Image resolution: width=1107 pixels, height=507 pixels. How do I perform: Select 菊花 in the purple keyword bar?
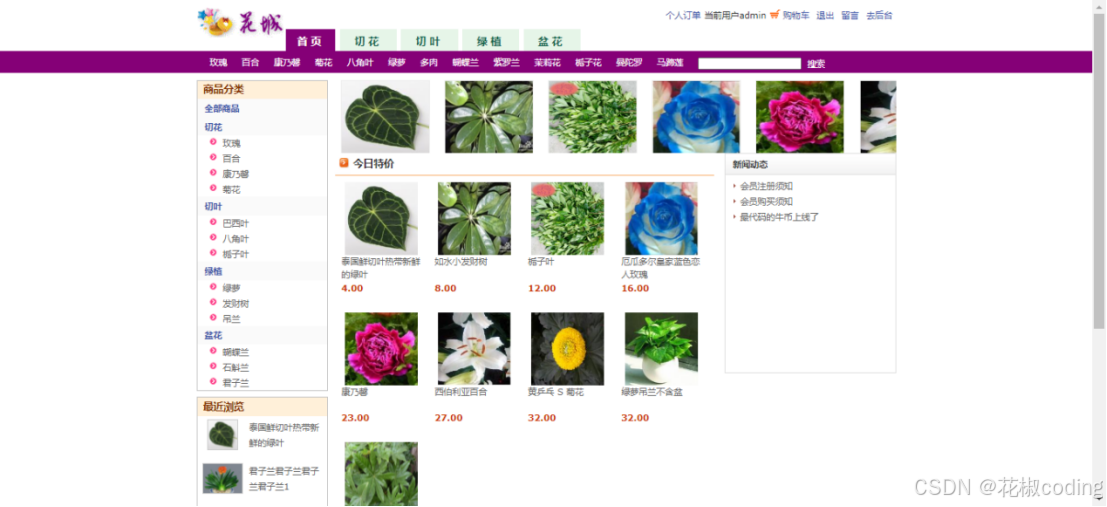point(324,63)
